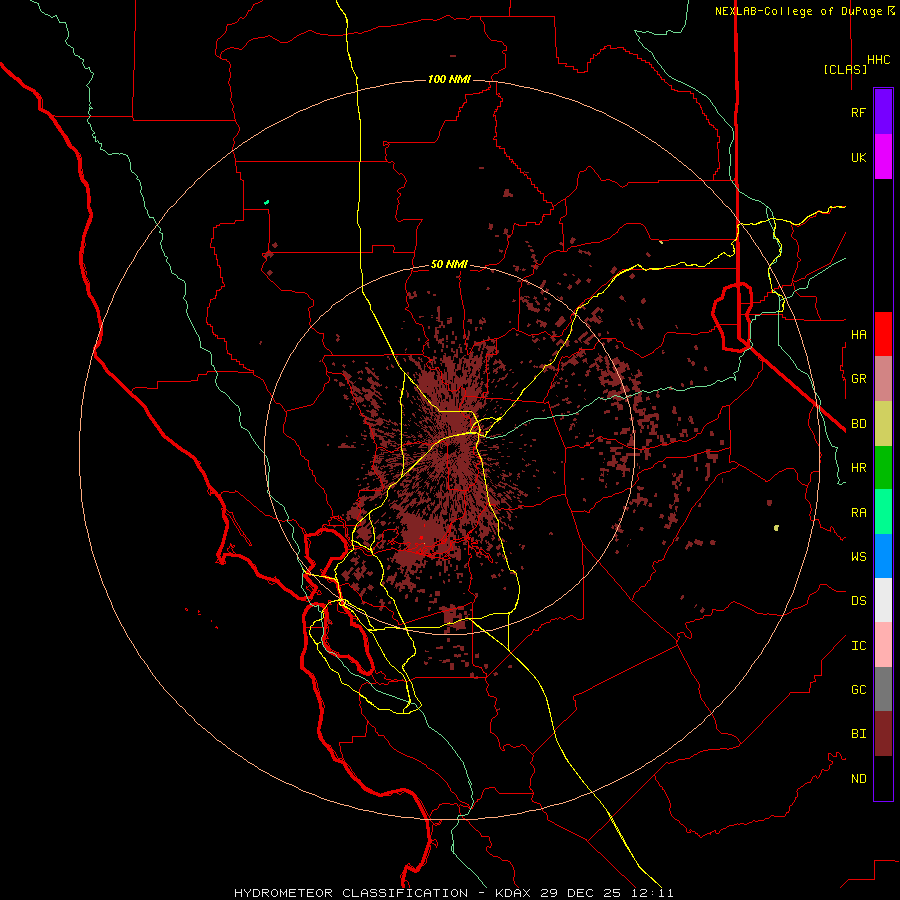The image size is (900, 900).
Task: Click the BD legend label
Action: 858,424
